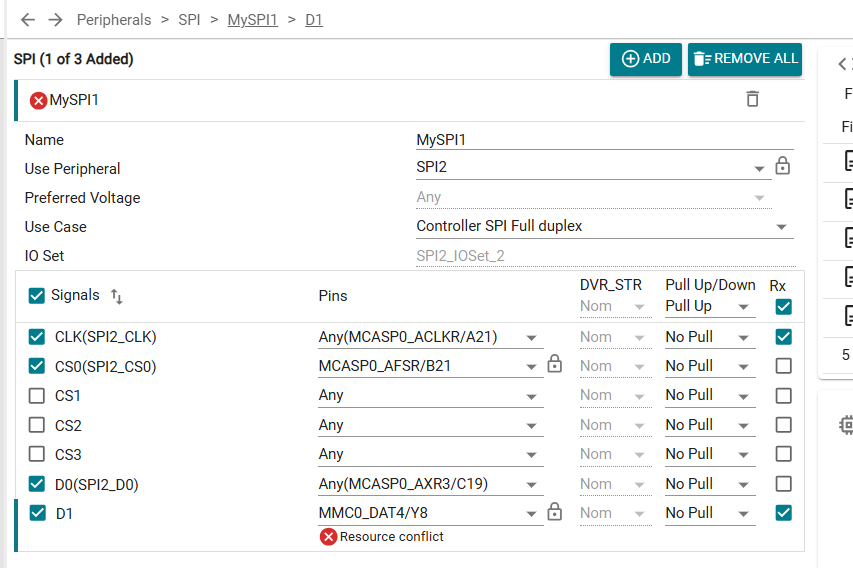Click the forward navigation arrow
Viewport: 853px width, 568px height.
55,20
